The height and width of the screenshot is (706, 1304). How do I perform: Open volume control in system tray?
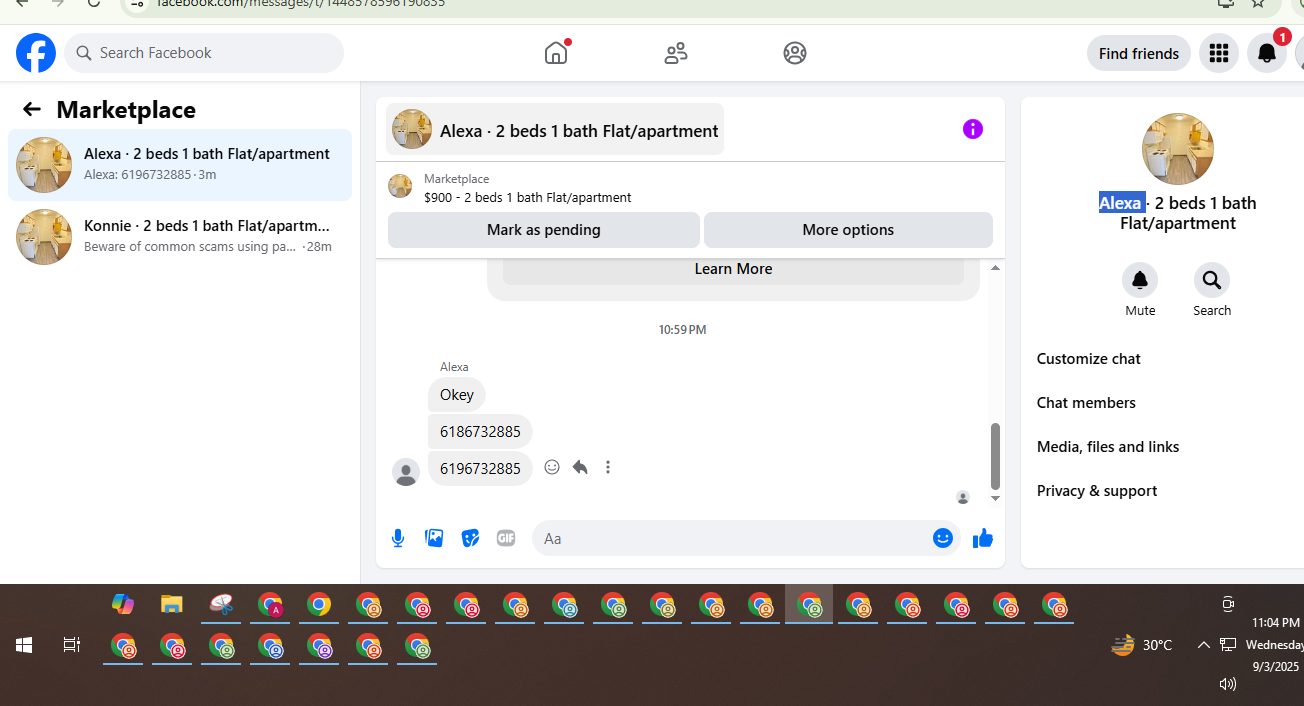point(1228,684)
